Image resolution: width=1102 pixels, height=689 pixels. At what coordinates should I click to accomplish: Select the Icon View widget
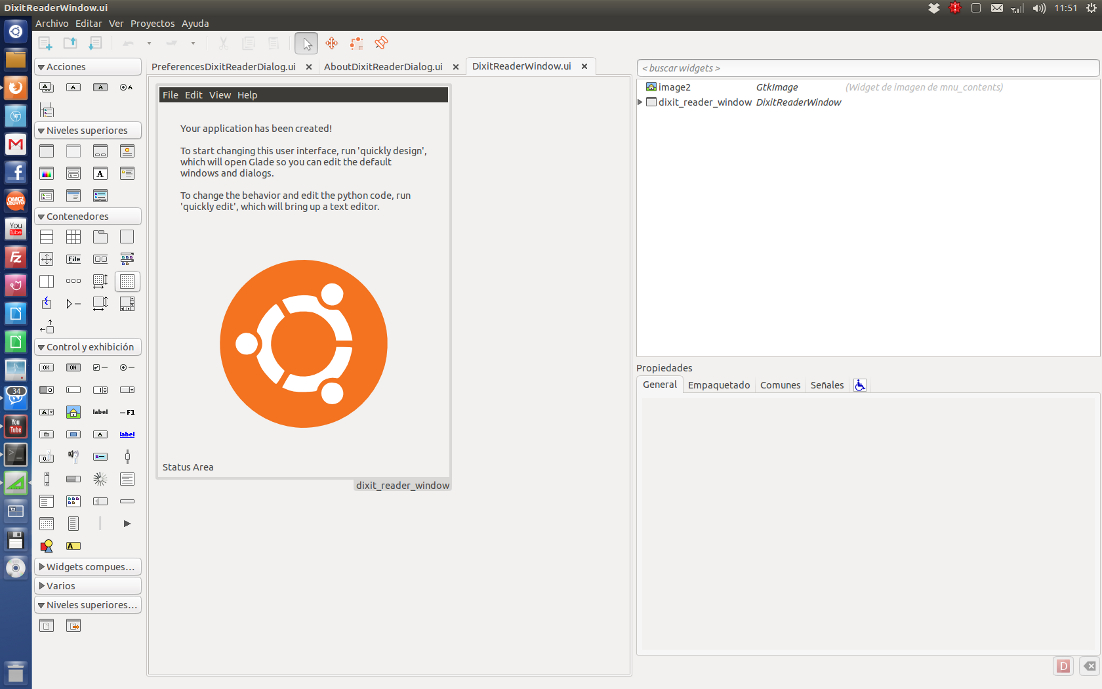tap(73, 501)
